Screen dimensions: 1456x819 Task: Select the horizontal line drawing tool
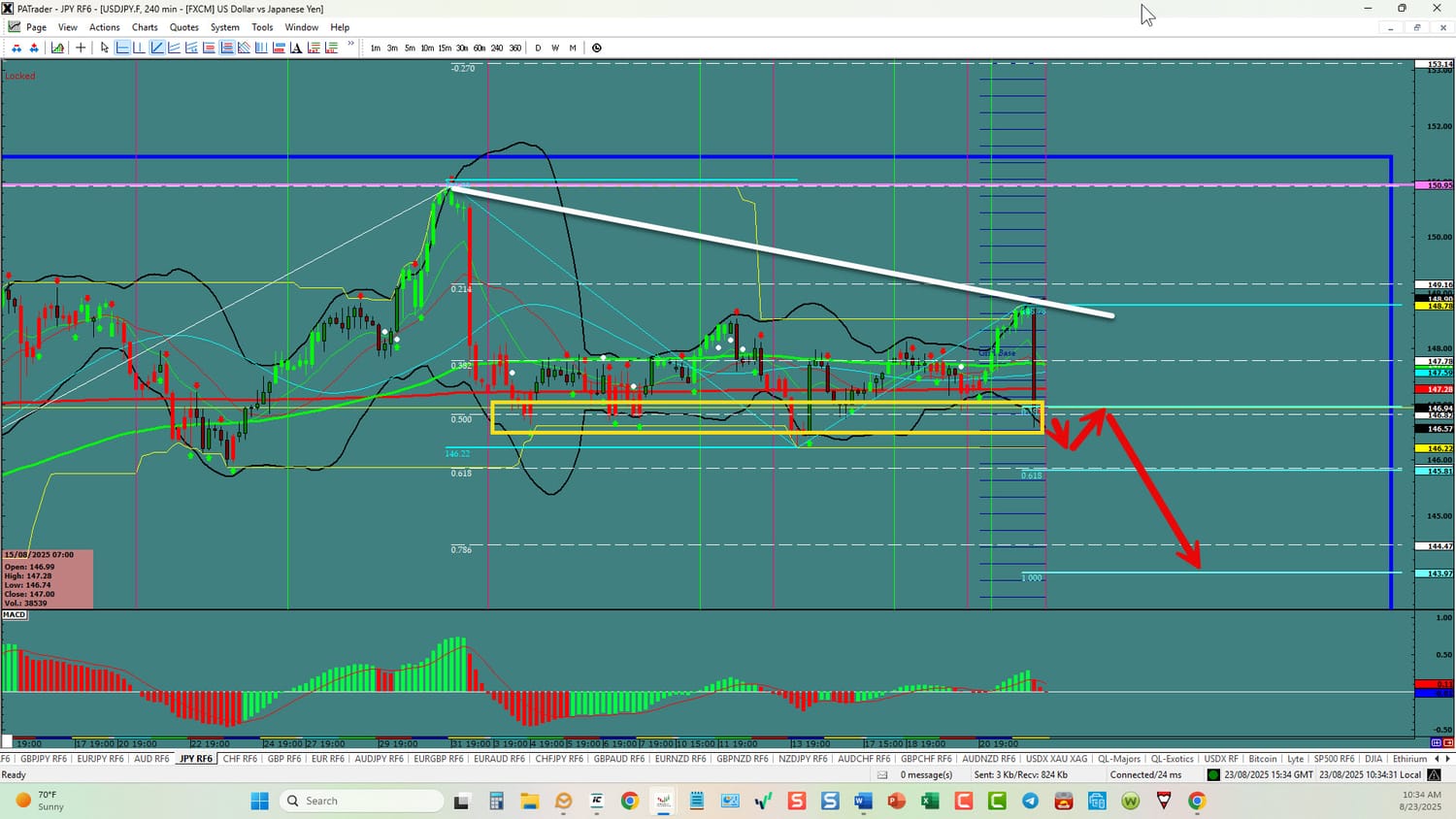pyautogui.click(x=122, y=48)
